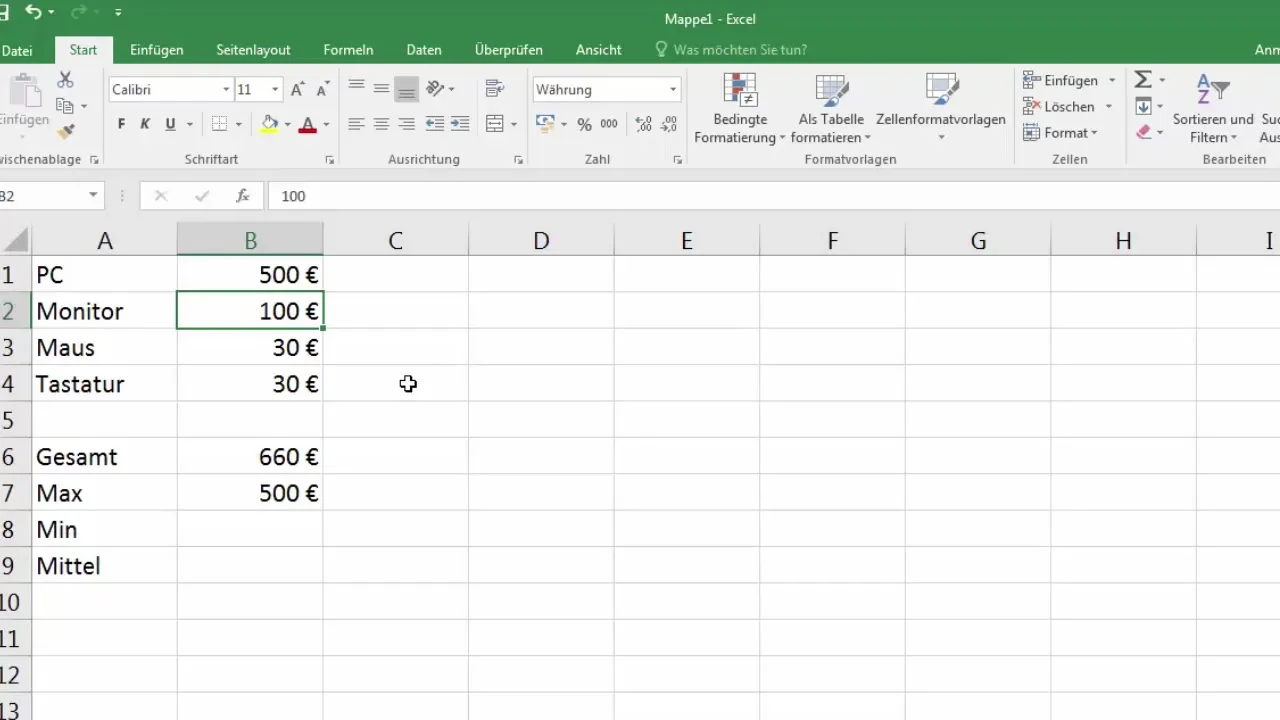This screenshot has height=720, width=1280.
Task: Cut selection with the scissors icon
Action: (x=66, y=80)
